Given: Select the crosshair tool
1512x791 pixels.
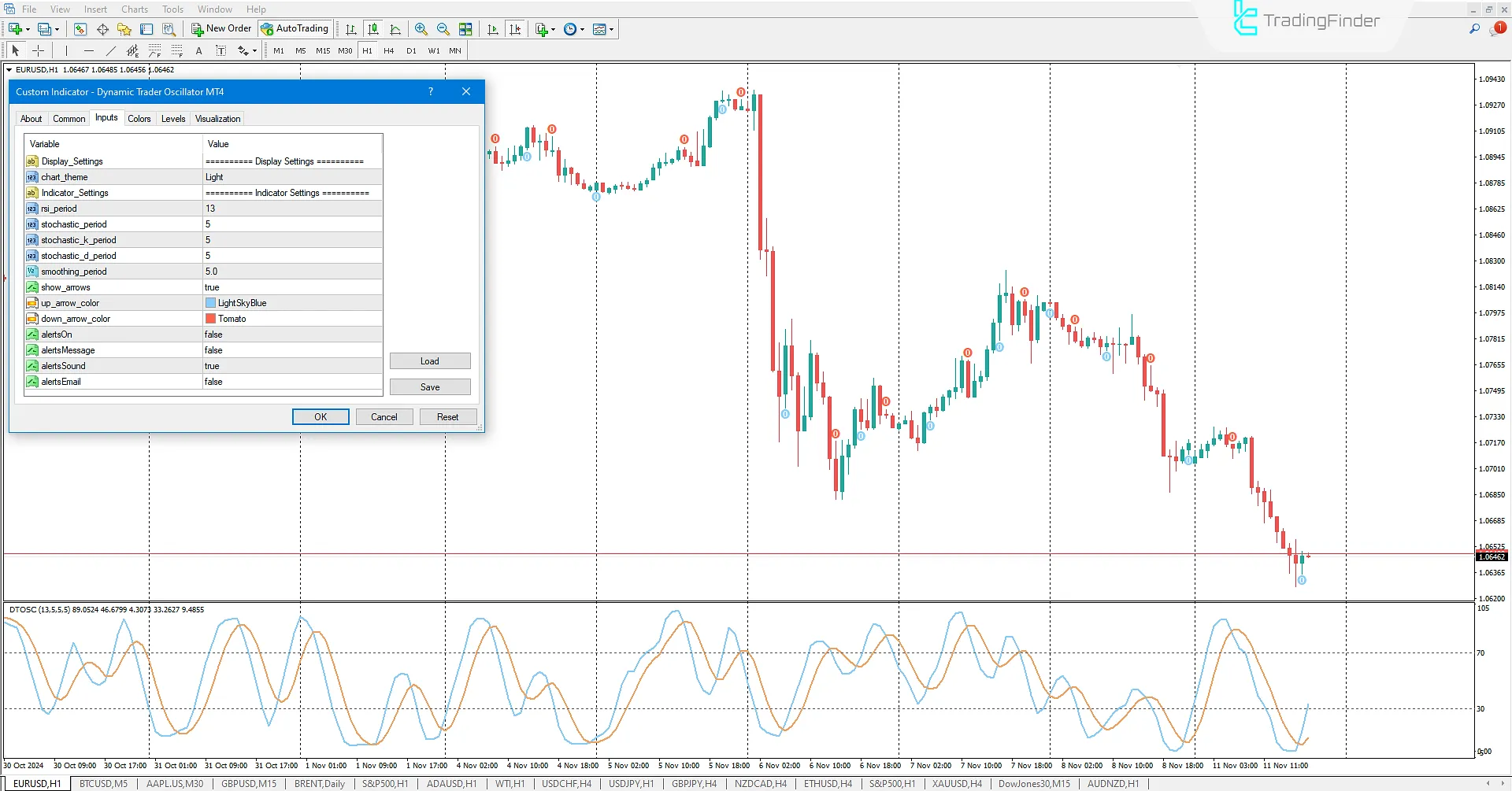Looking at the screenshot, I should [x=38, y=50].
